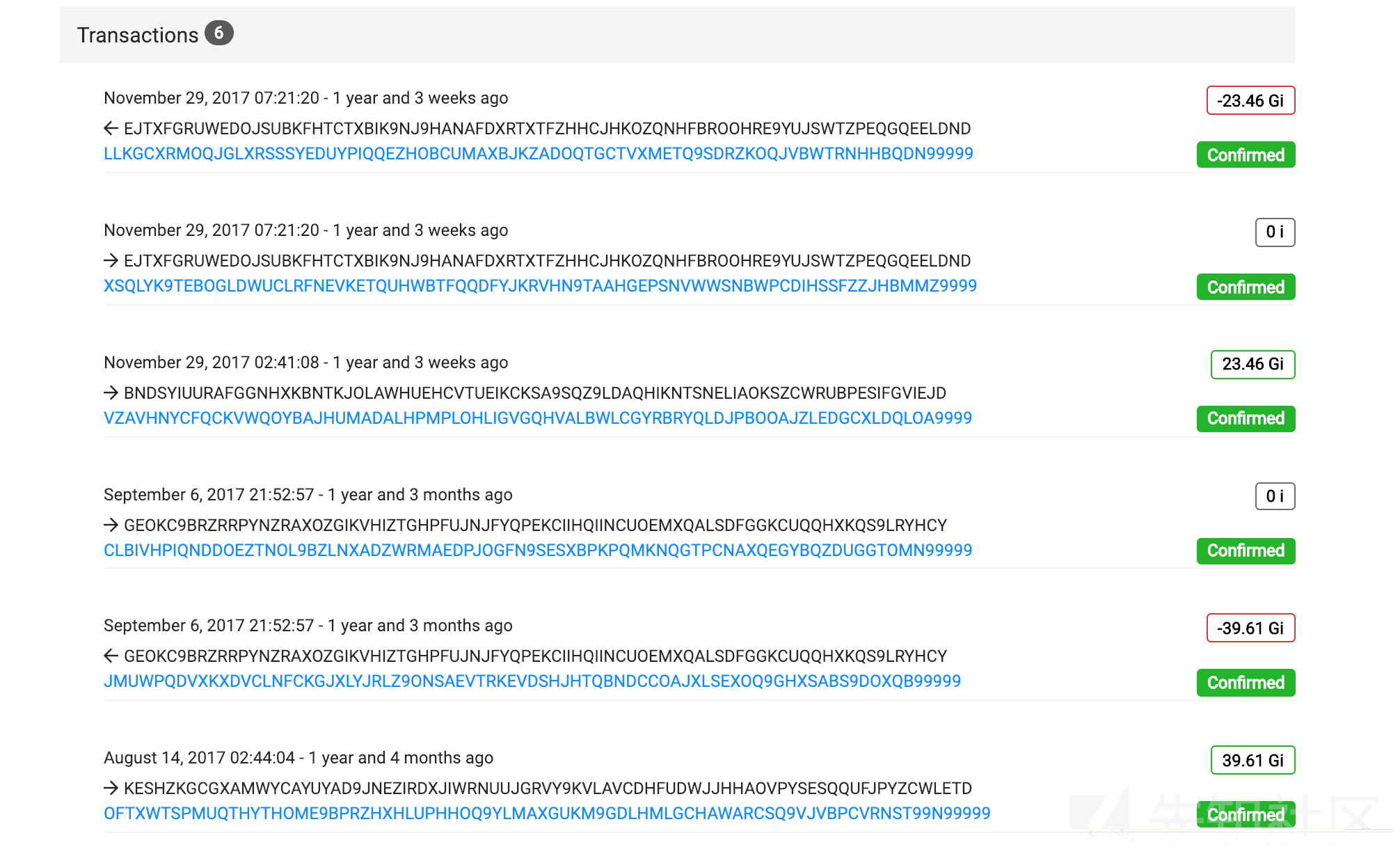Select GEOKC9BRZRRPY address in second 0 i row
This screenshot has height=863, width=1400.
point(536,525)
